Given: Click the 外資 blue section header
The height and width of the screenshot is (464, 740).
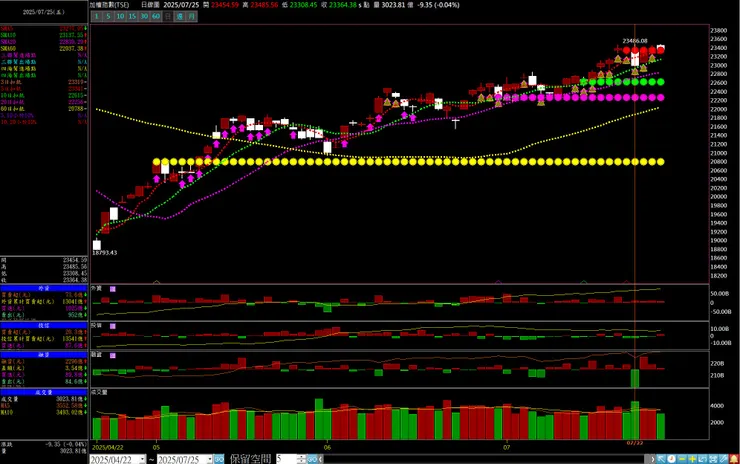Looking at the screenshot, I should 44,288.
